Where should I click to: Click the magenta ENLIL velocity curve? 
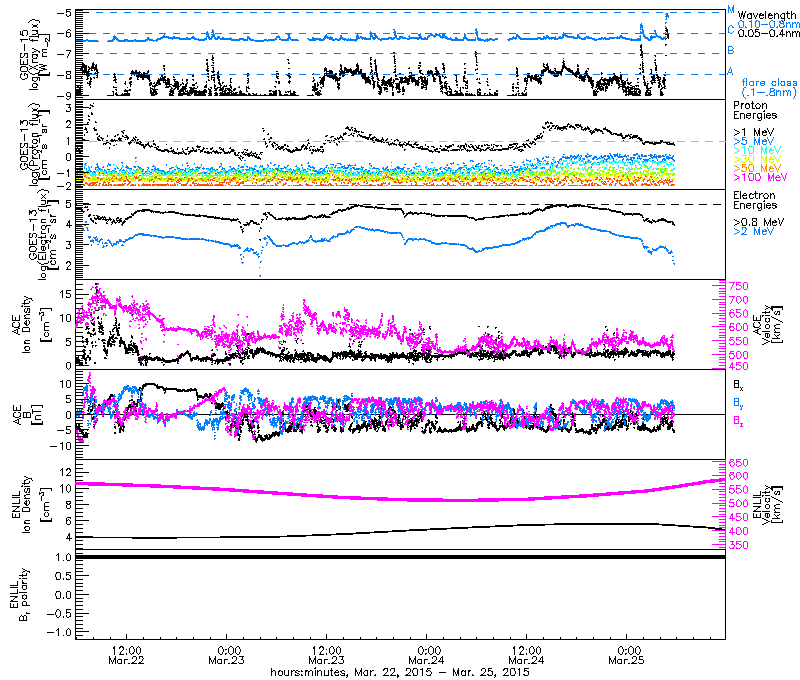click(401, 498)
